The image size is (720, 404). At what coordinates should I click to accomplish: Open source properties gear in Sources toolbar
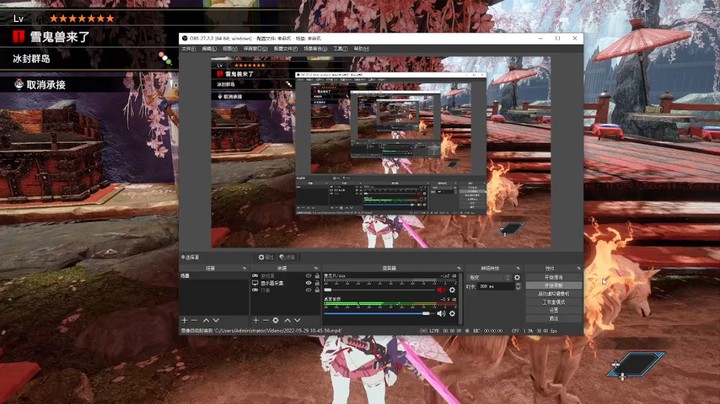(x=276, y=320)
